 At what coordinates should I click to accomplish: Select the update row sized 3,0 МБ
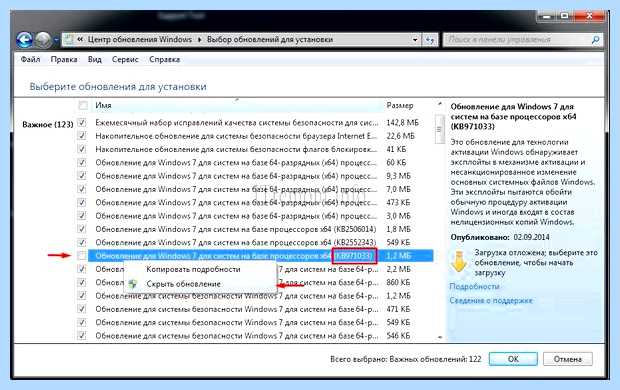[x=254, y=216]
